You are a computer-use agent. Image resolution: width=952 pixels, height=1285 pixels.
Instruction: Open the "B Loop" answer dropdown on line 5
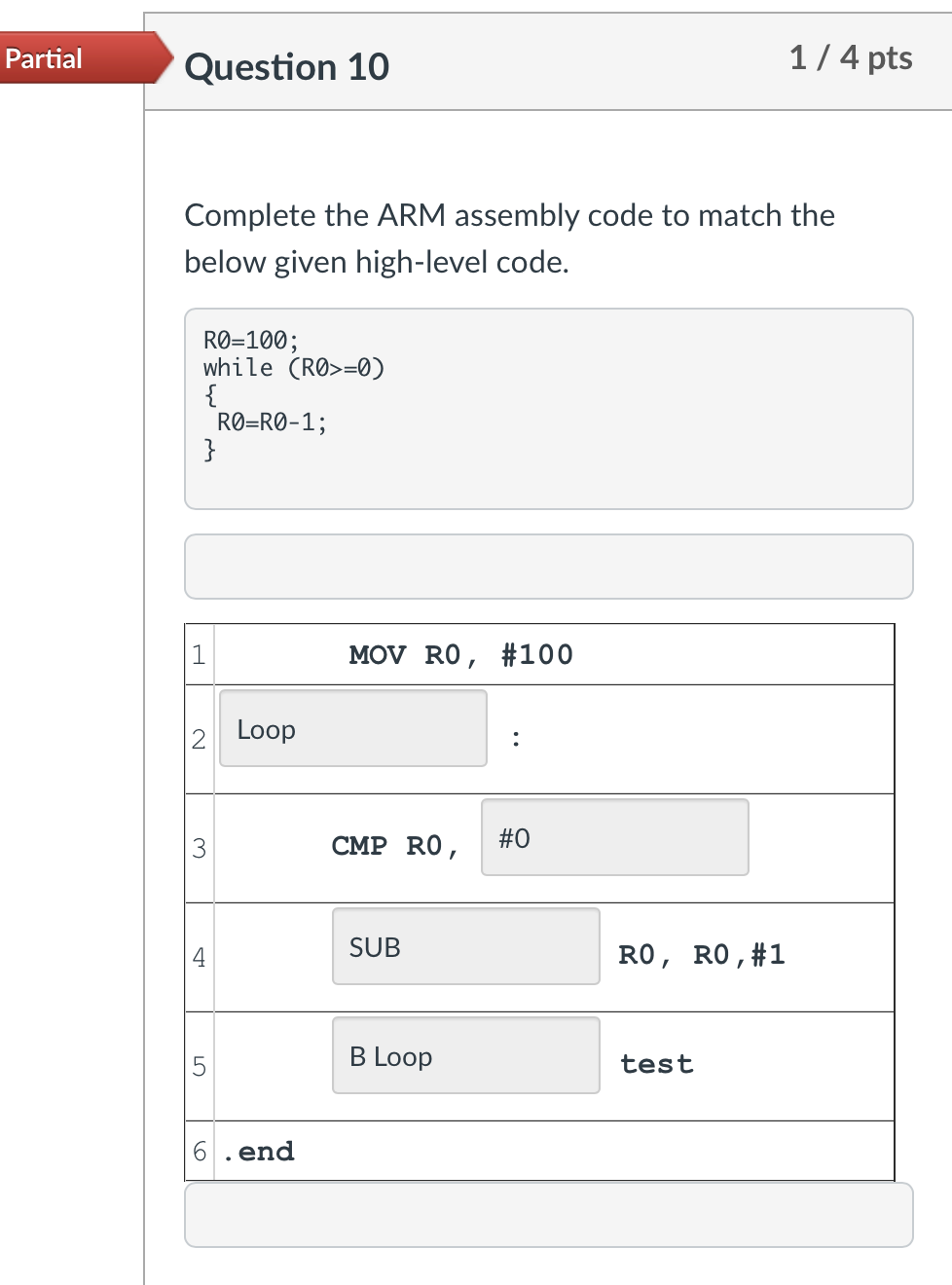(x=465, y=1055)
